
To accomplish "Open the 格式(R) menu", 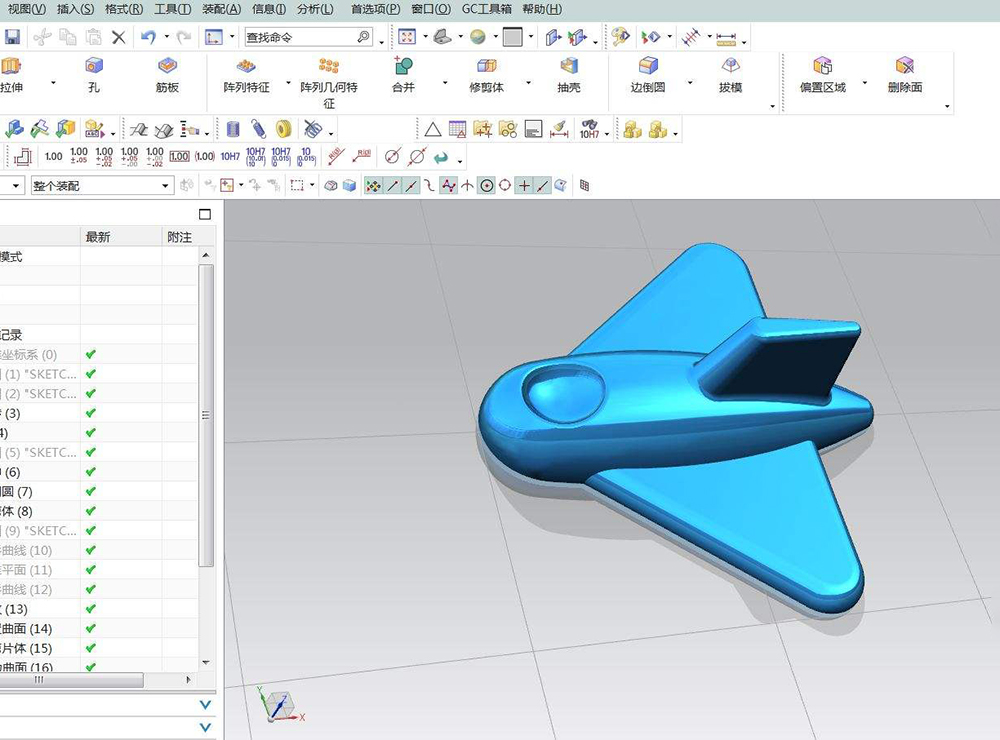I will (x=124, y=9).
